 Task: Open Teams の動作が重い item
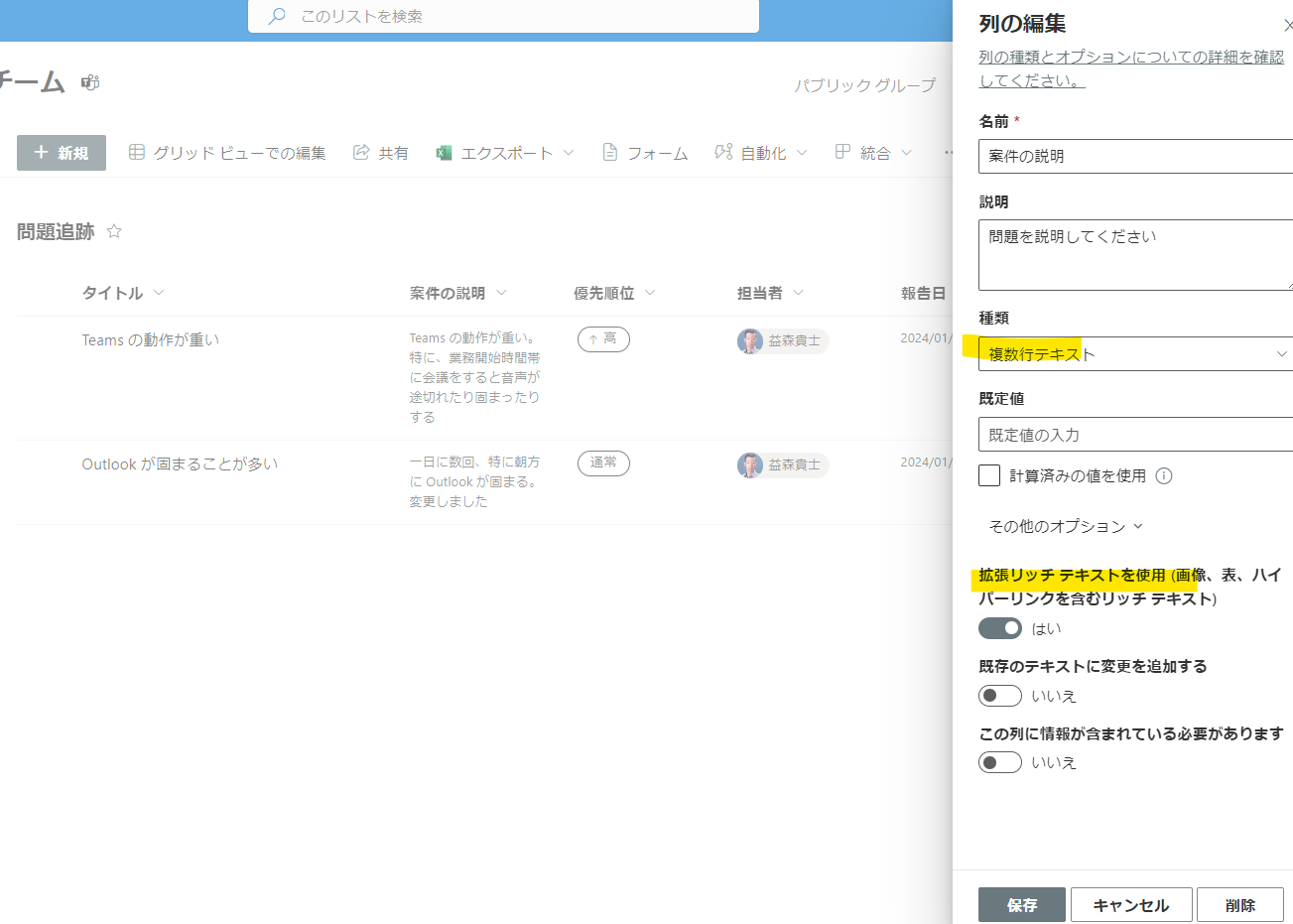(151, 339)
